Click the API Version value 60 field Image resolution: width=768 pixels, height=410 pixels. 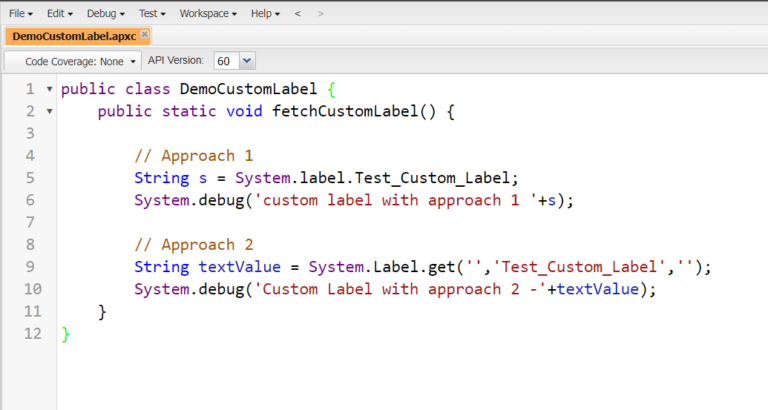point(224,61)
